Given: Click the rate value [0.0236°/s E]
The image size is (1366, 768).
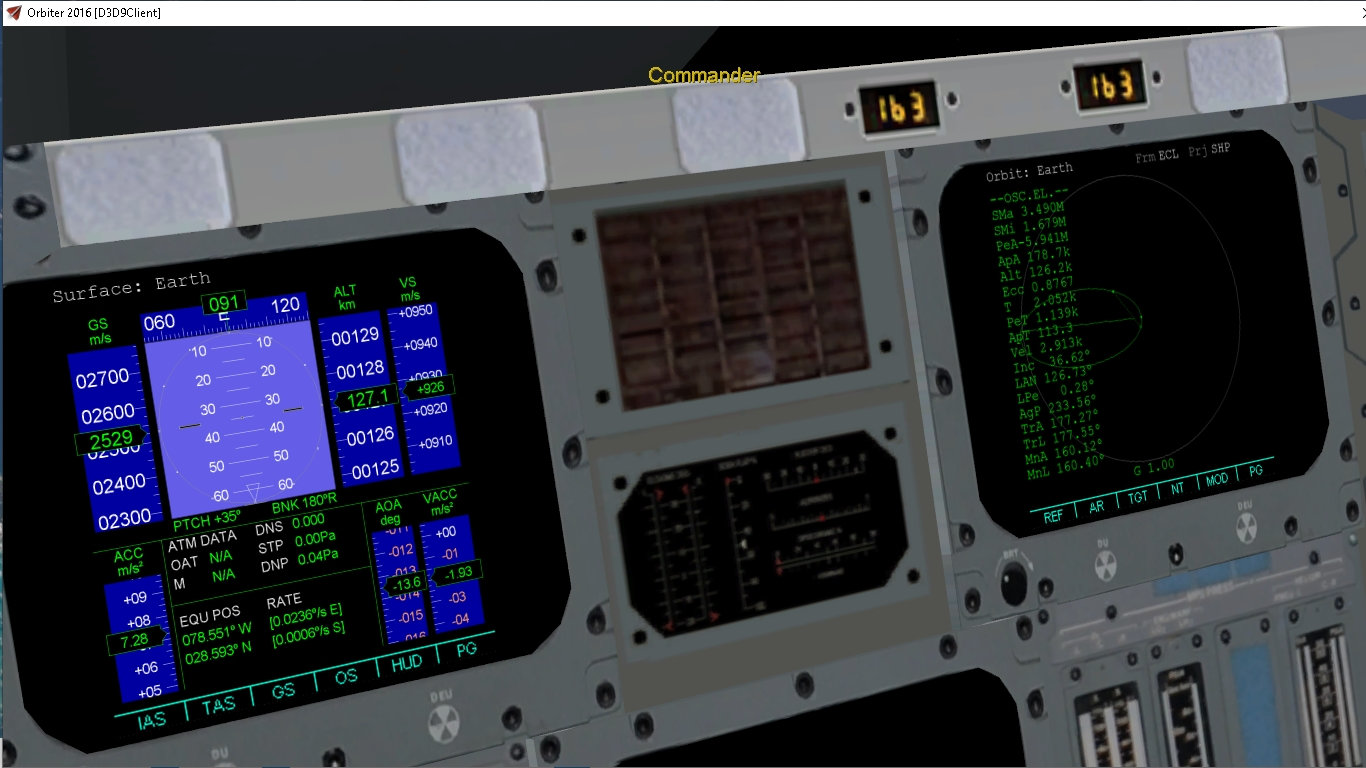Looking at the screenshot, I should tap(306, 618).
